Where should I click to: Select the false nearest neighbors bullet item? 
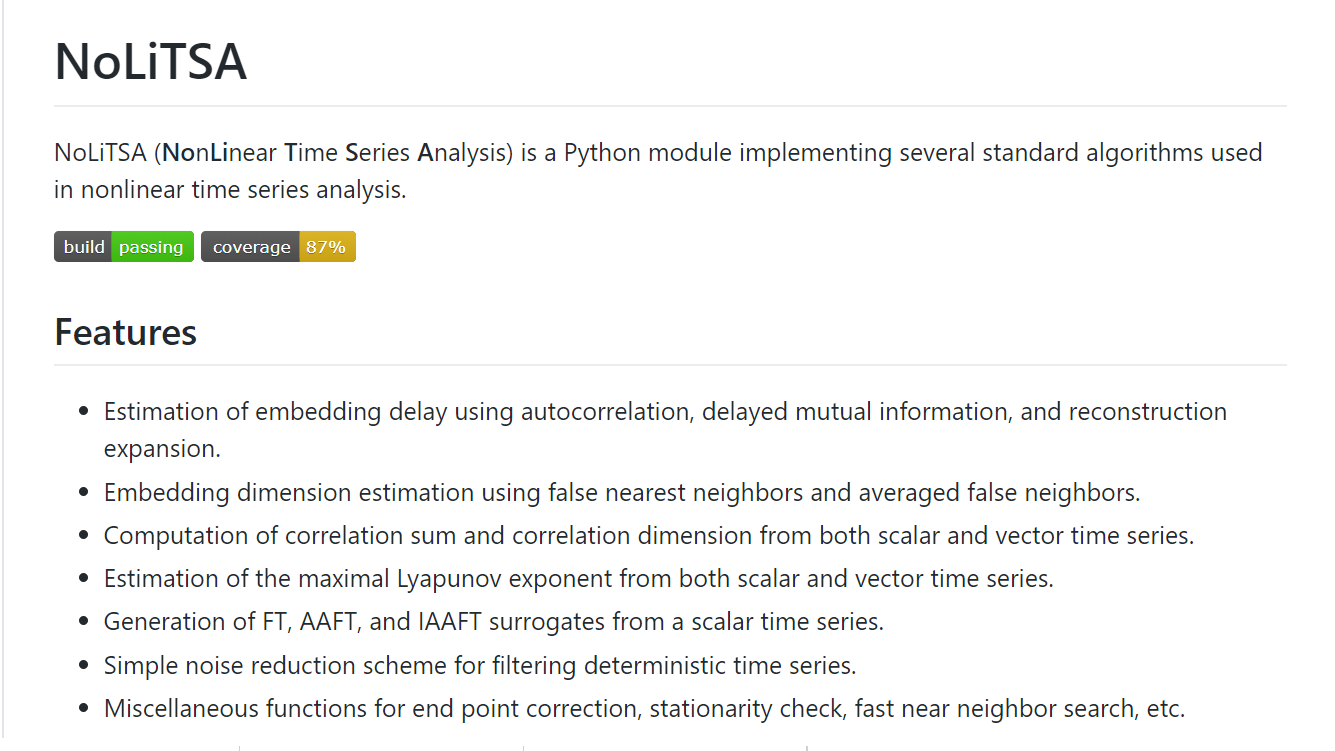pos(622,493)
